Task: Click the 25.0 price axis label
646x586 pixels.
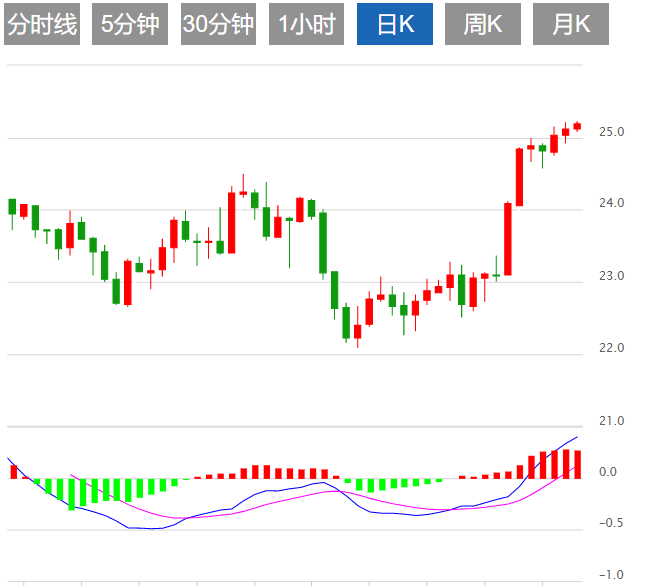Action: click(612, 132)
